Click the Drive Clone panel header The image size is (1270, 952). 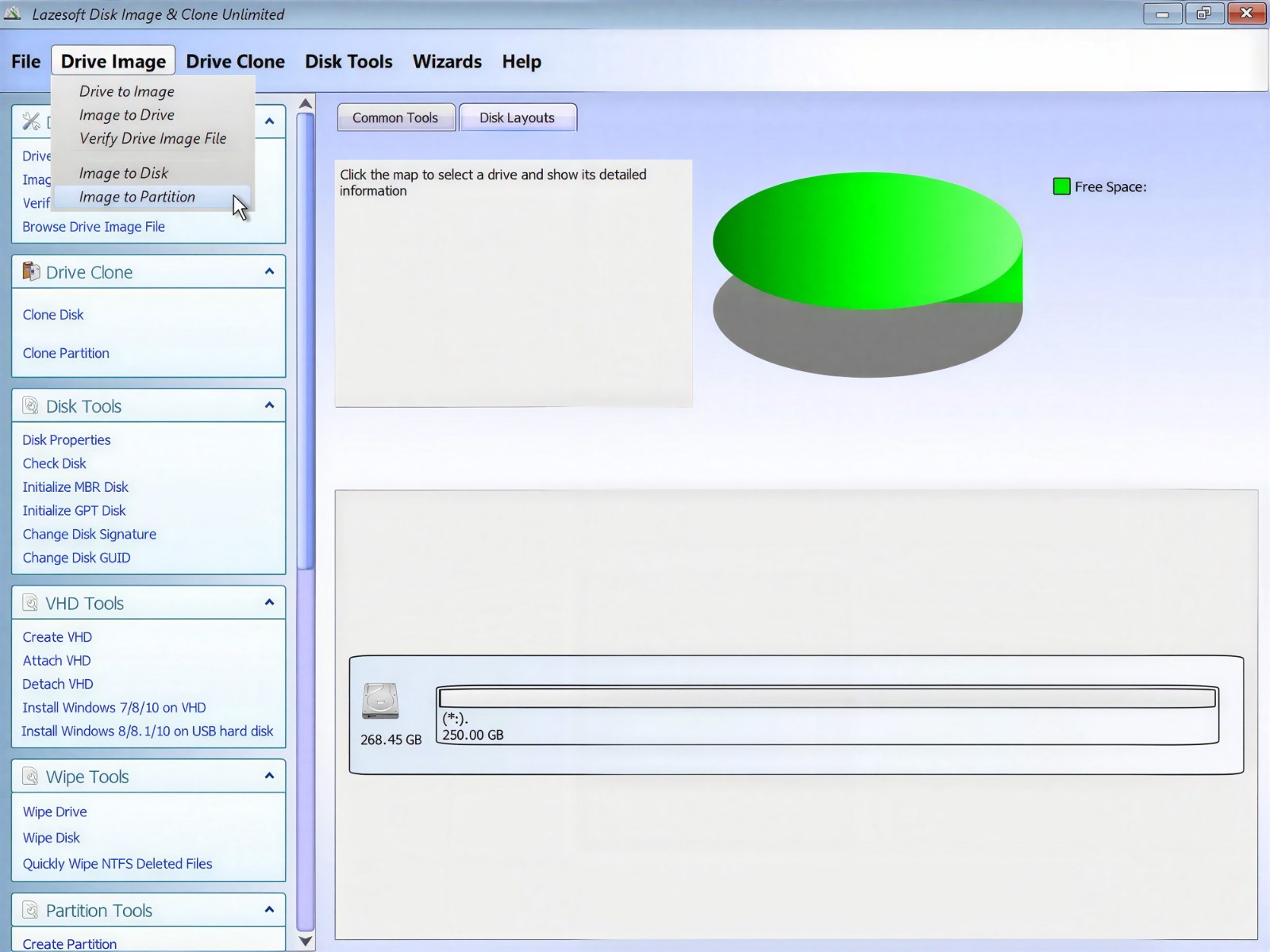point(148,272)
